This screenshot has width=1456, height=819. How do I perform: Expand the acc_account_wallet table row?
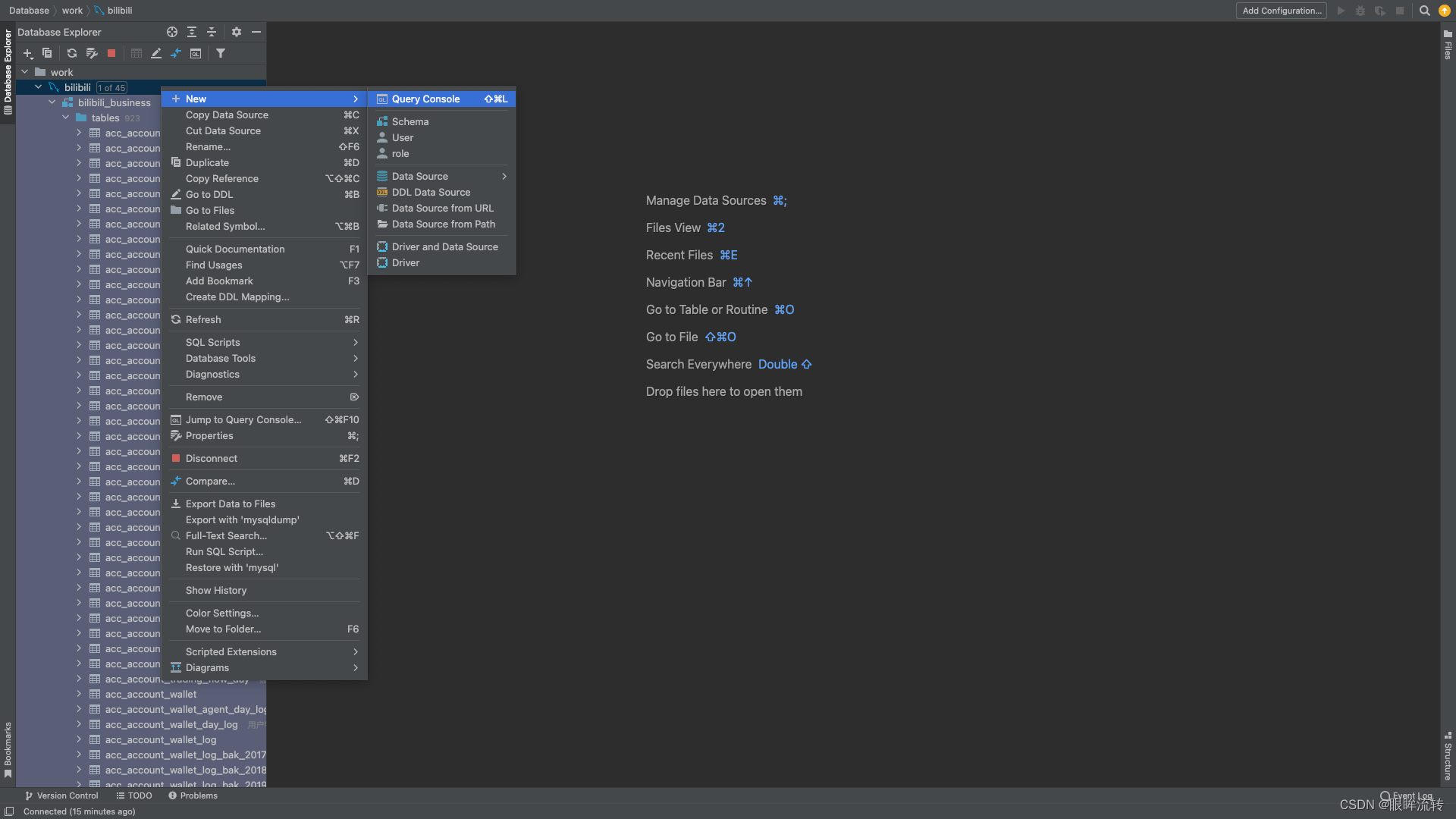coord(79,694)
